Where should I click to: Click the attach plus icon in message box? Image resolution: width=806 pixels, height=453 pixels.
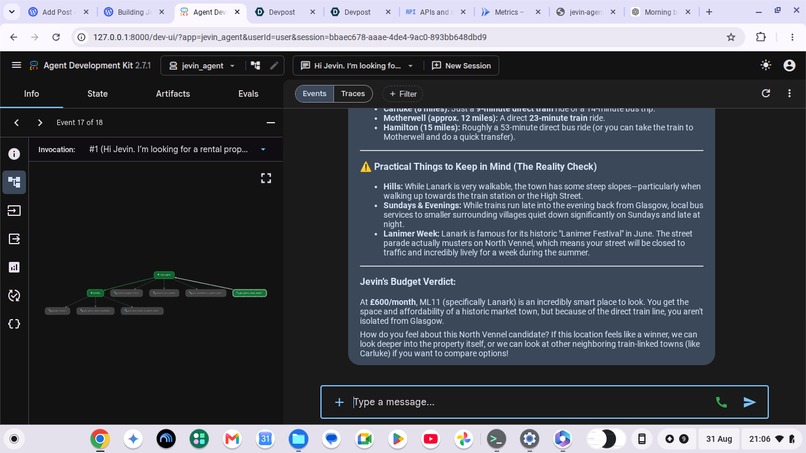339,402
